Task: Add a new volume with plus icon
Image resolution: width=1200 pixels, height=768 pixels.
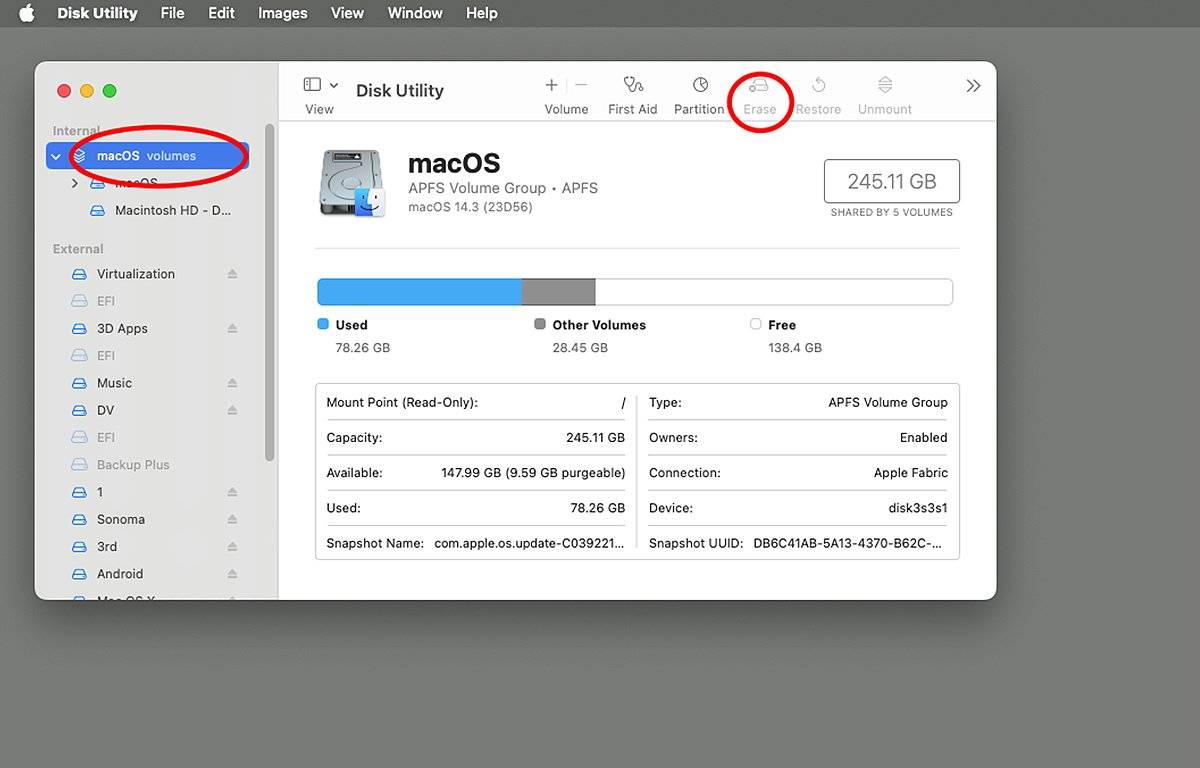Action: (551, 85)
